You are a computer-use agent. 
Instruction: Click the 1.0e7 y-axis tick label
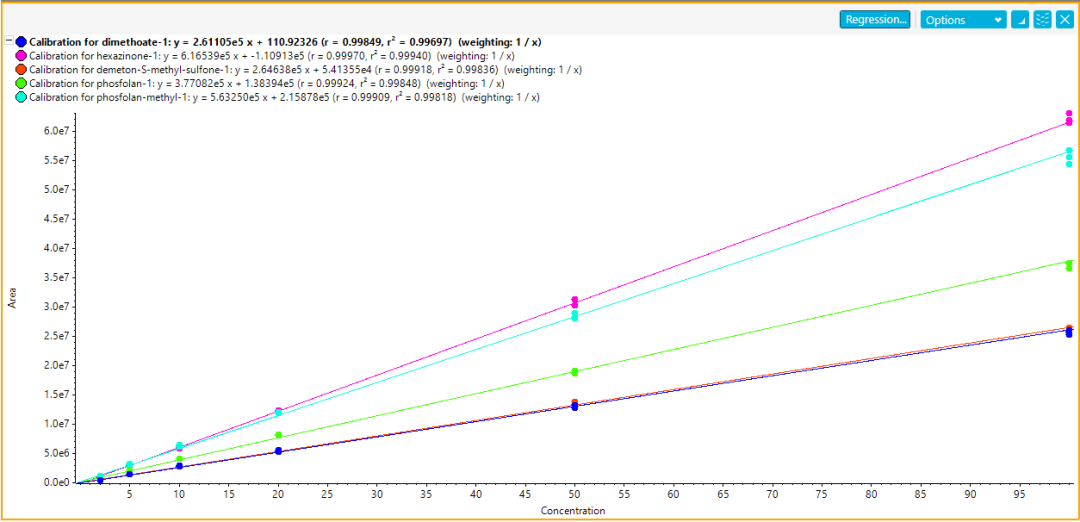(55, 424)
